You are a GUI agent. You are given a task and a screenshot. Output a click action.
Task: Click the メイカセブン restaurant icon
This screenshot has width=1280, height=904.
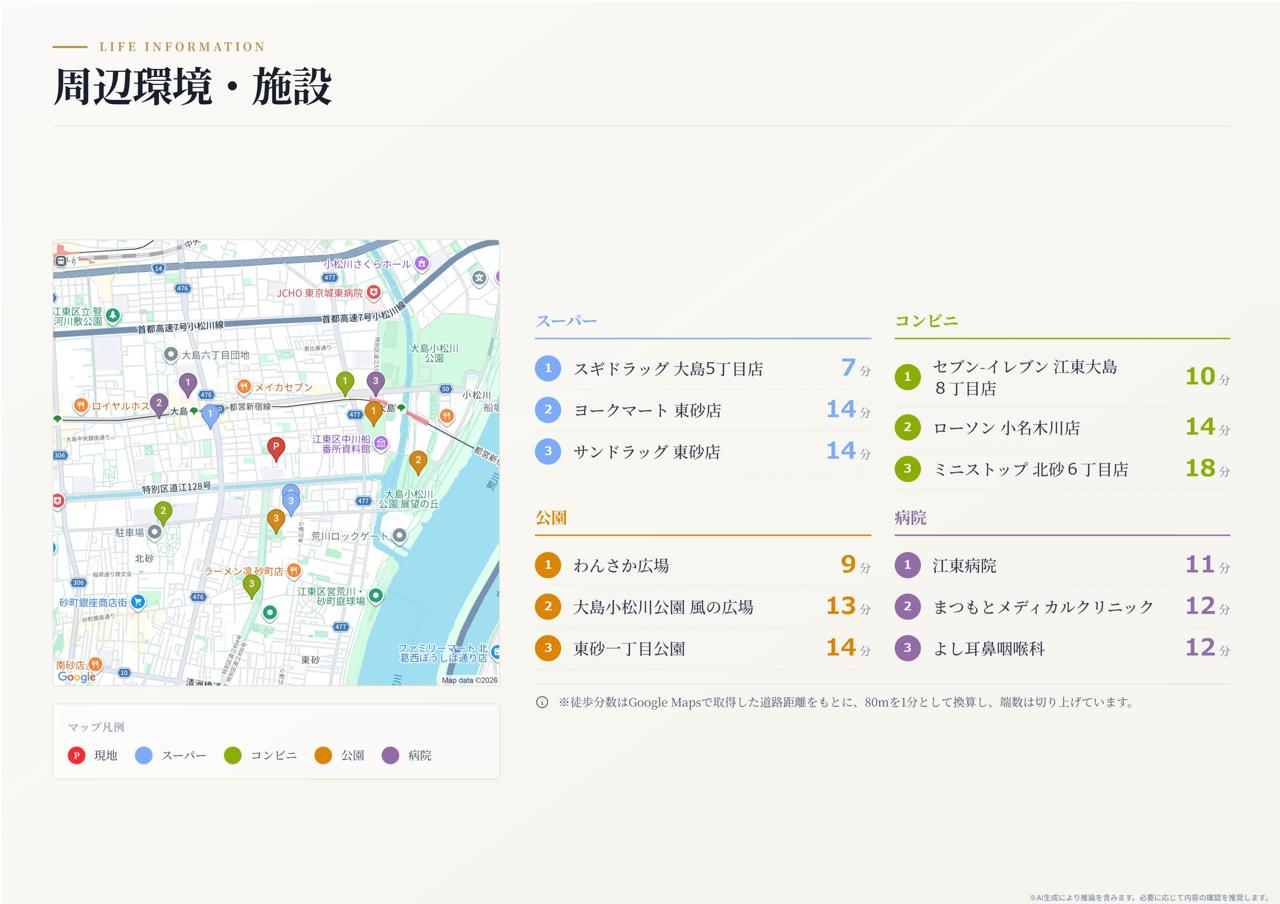point(244,387)
